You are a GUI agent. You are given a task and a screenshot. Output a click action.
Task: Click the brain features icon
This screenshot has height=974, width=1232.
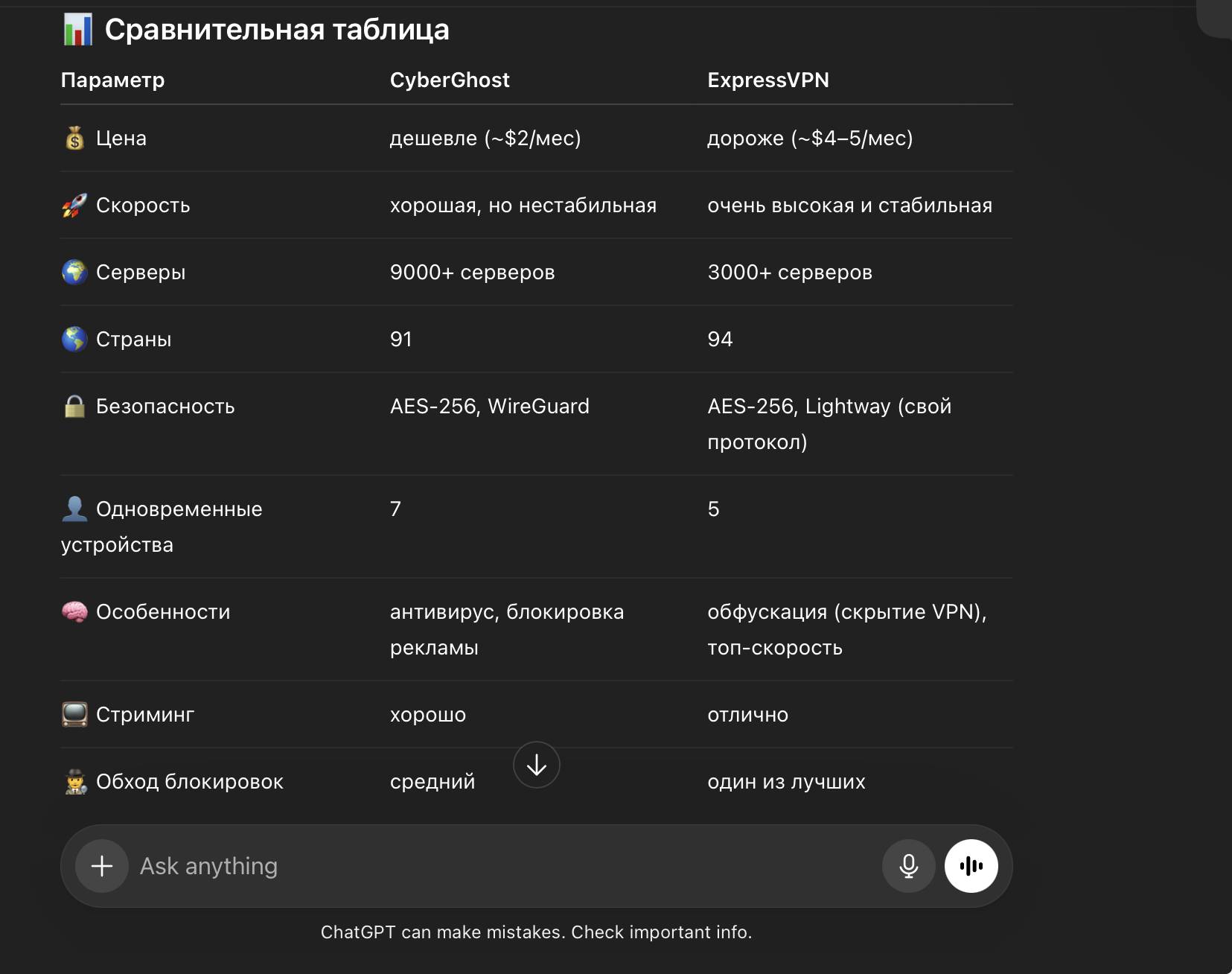[74, 612]
